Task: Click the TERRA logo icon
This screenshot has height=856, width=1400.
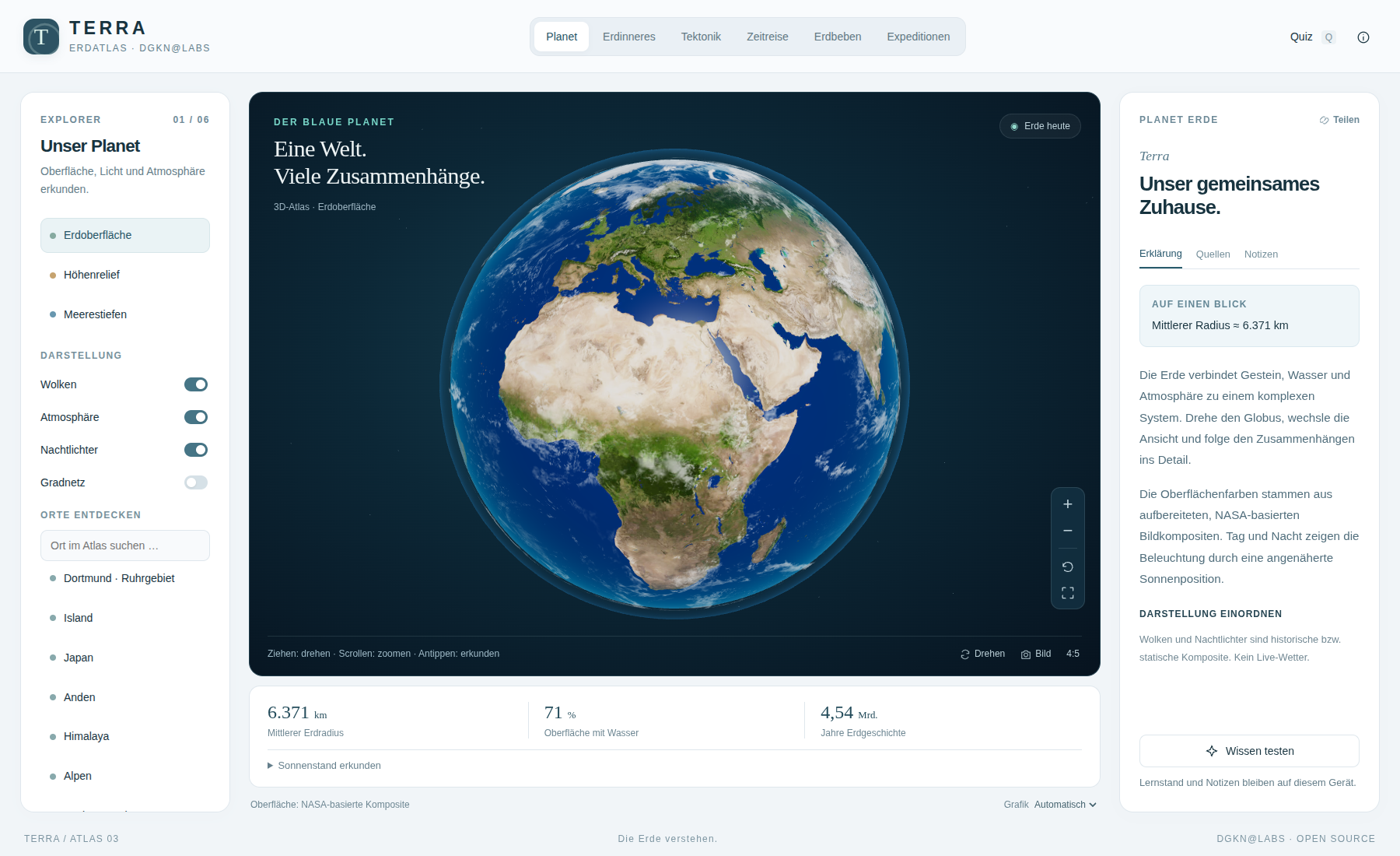Action: pyautogui.click(x=41, y=37)
